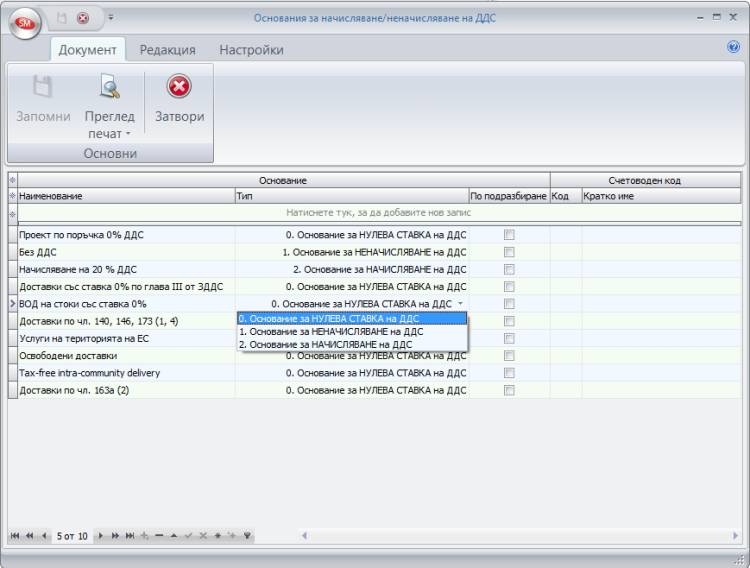The height and width of the screenshot is (568, 750).
Task: Click horizontal scrollbar left arrow
Action: (304, 535)
